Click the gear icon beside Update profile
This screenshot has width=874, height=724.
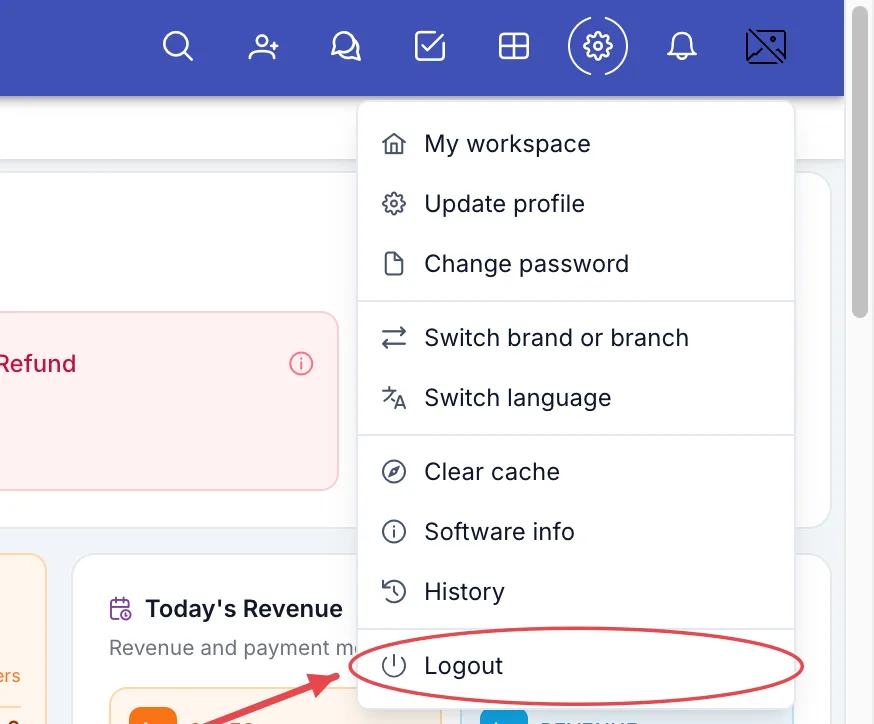(x=394, y=203)
